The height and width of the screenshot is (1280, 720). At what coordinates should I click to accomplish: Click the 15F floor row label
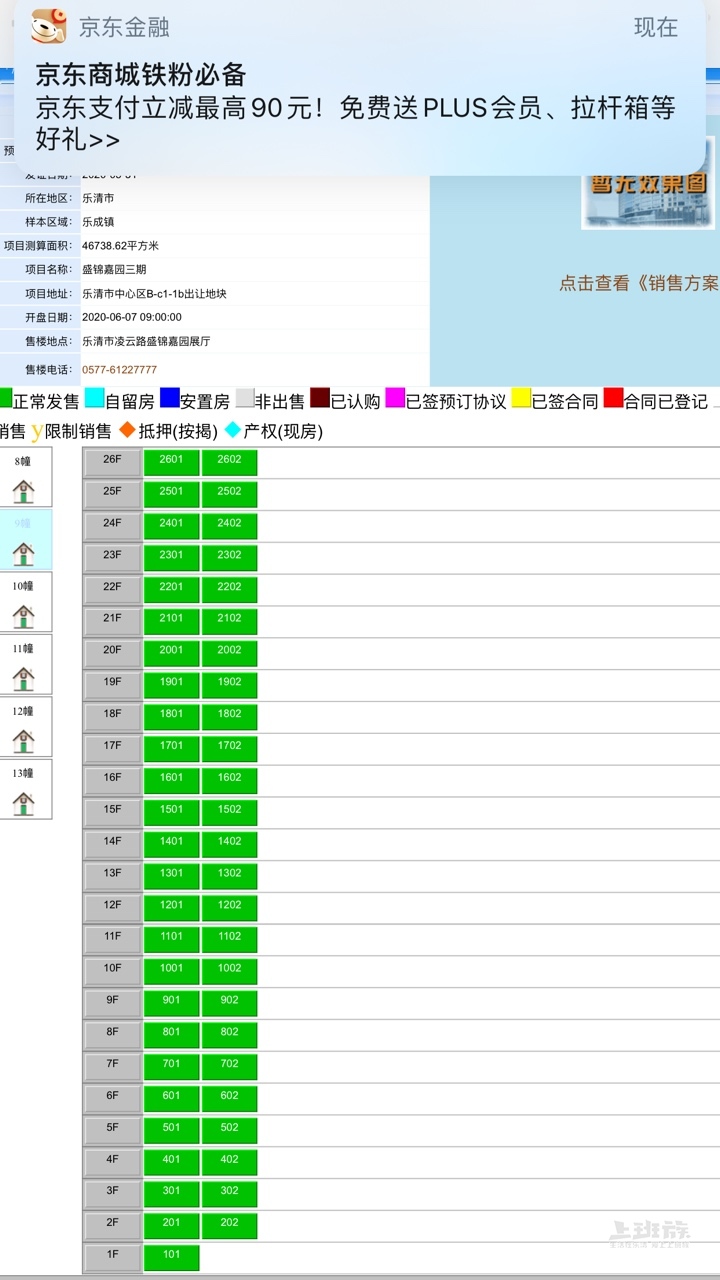pyautogui.click(x=112, y=812)
